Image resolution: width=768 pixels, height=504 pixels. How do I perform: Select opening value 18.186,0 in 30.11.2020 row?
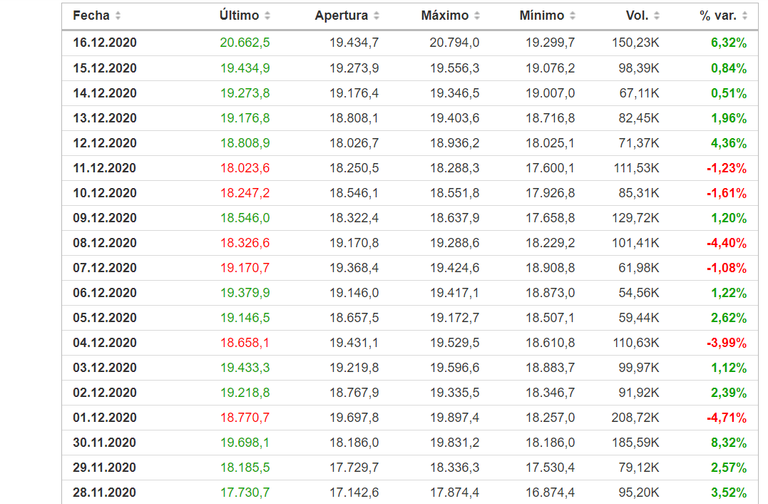[x=354, y=443]
